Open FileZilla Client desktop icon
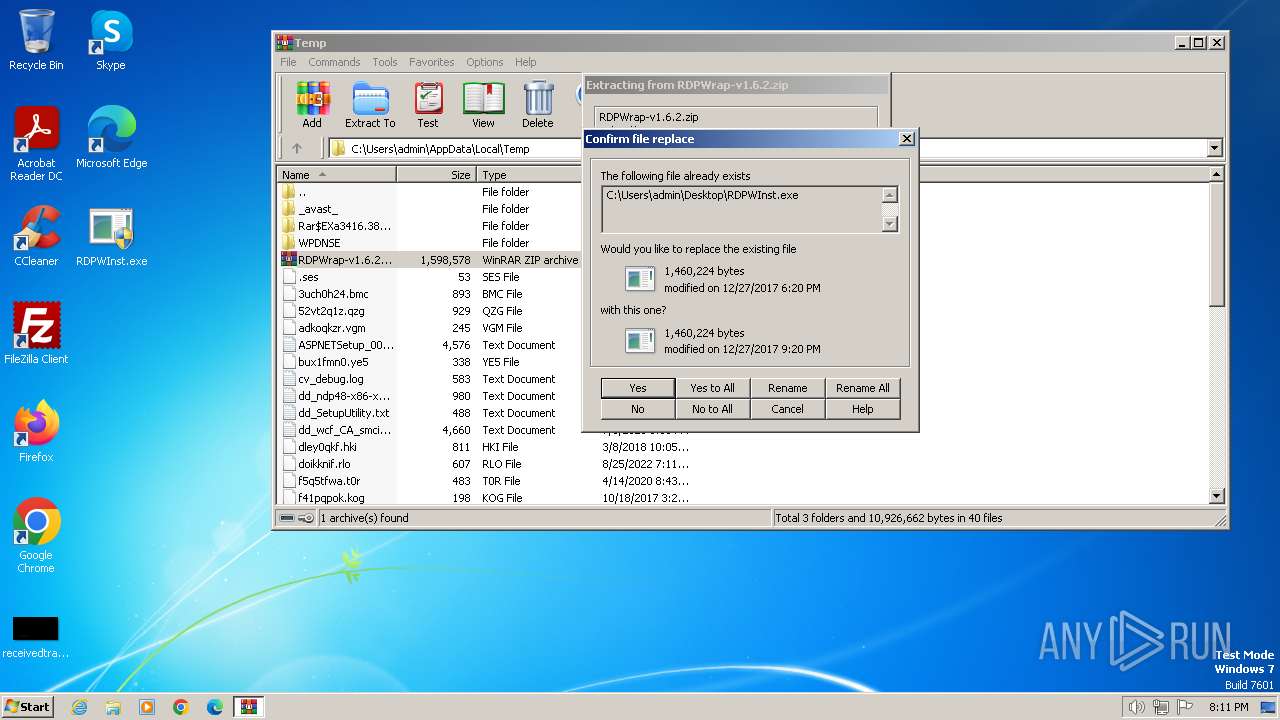This screenshot has height=720, width=1280. [36, 333]
